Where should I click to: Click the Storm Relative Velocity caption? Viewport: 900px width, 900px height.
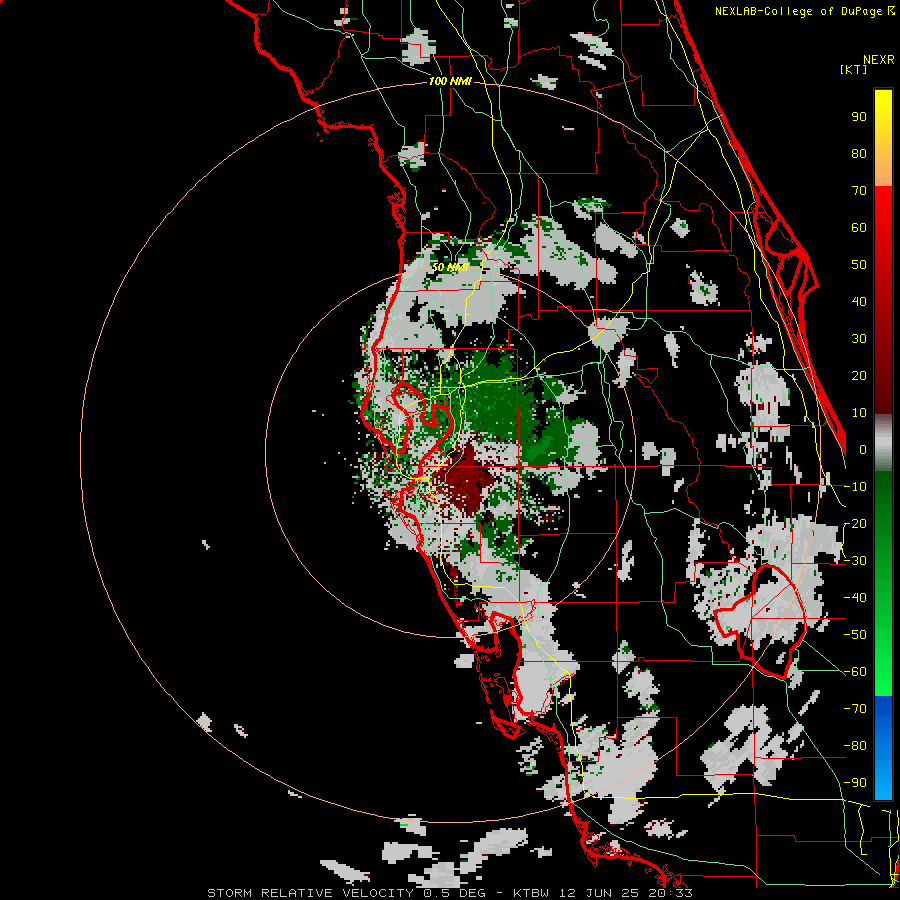pos(449,893)
